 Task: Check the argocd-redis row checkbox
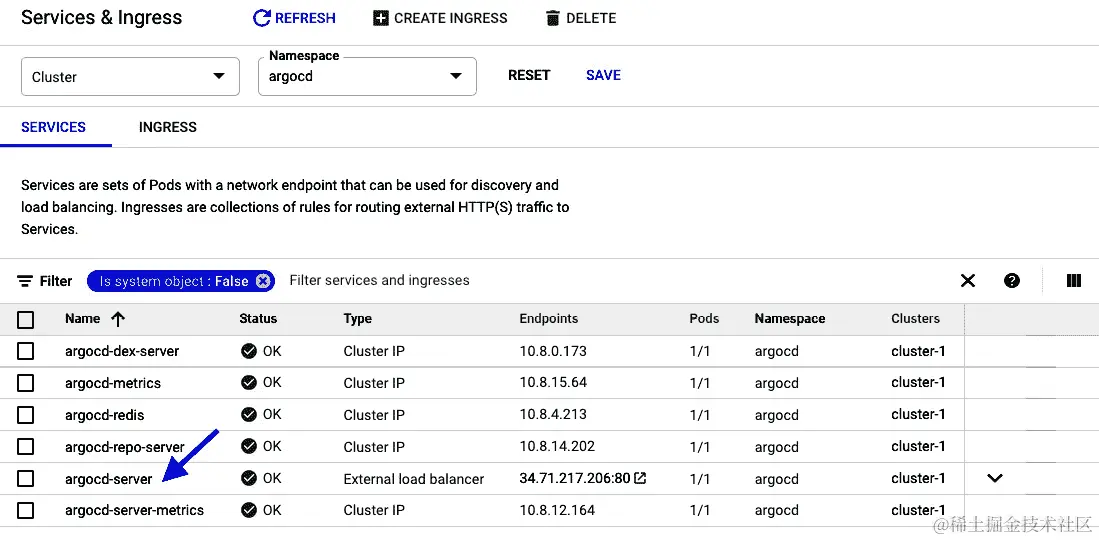point(25,415)
